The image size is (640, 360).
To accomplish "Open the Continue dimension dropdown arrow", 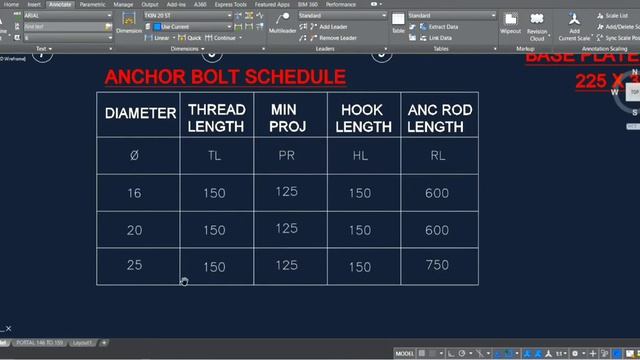I will [240, 38].
